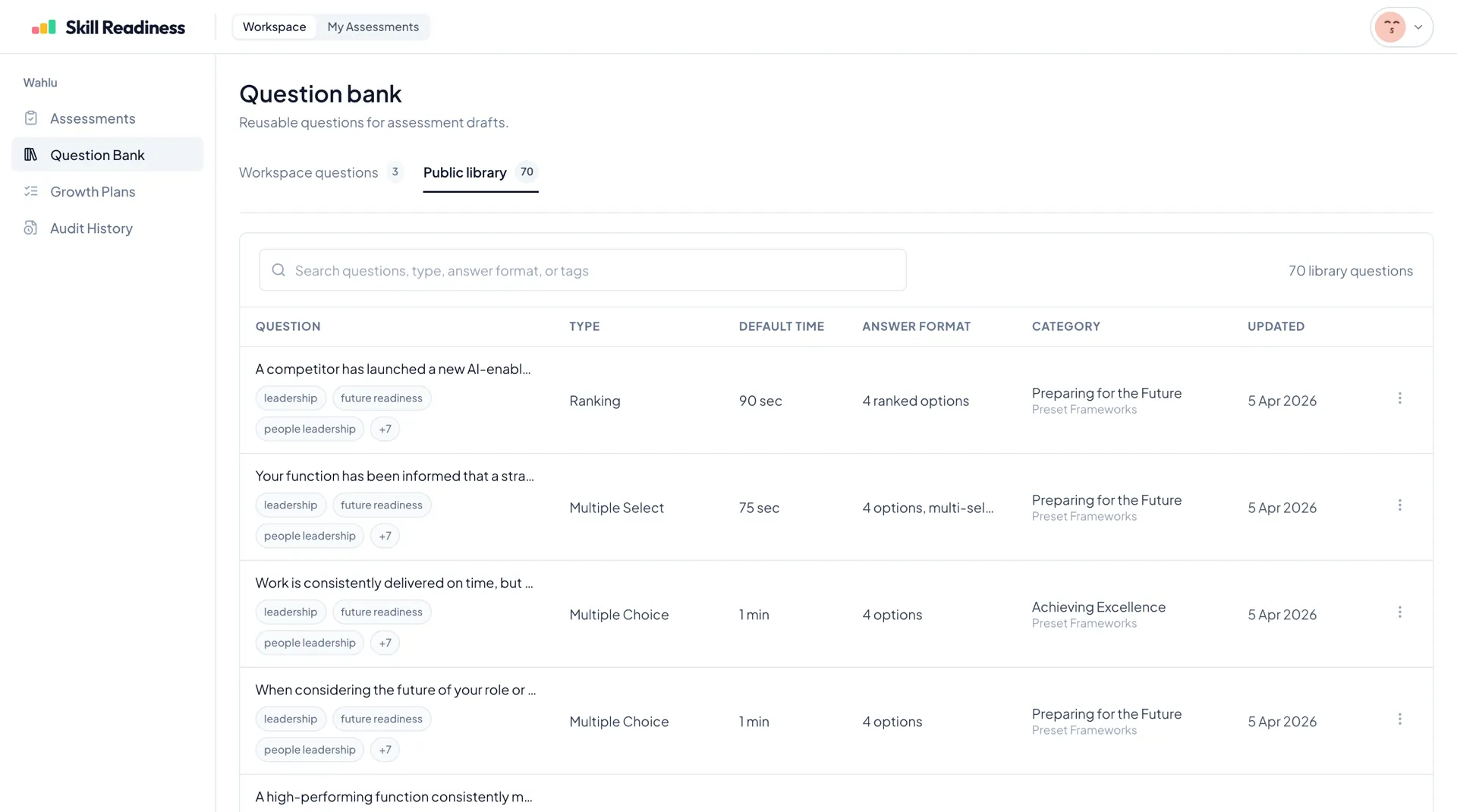Click the Wahlu workspace name
The height and width of the screenshot is (812, 1457).
pyautogui.click(x=40, y=82)
